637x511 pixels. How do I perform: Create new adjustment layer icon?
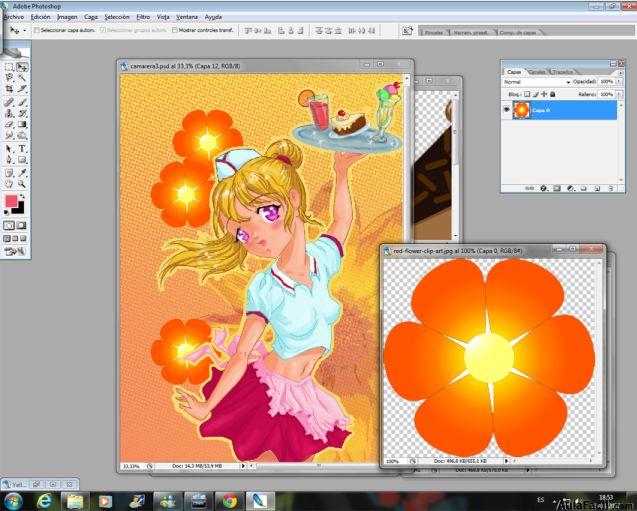click(570, 188)
